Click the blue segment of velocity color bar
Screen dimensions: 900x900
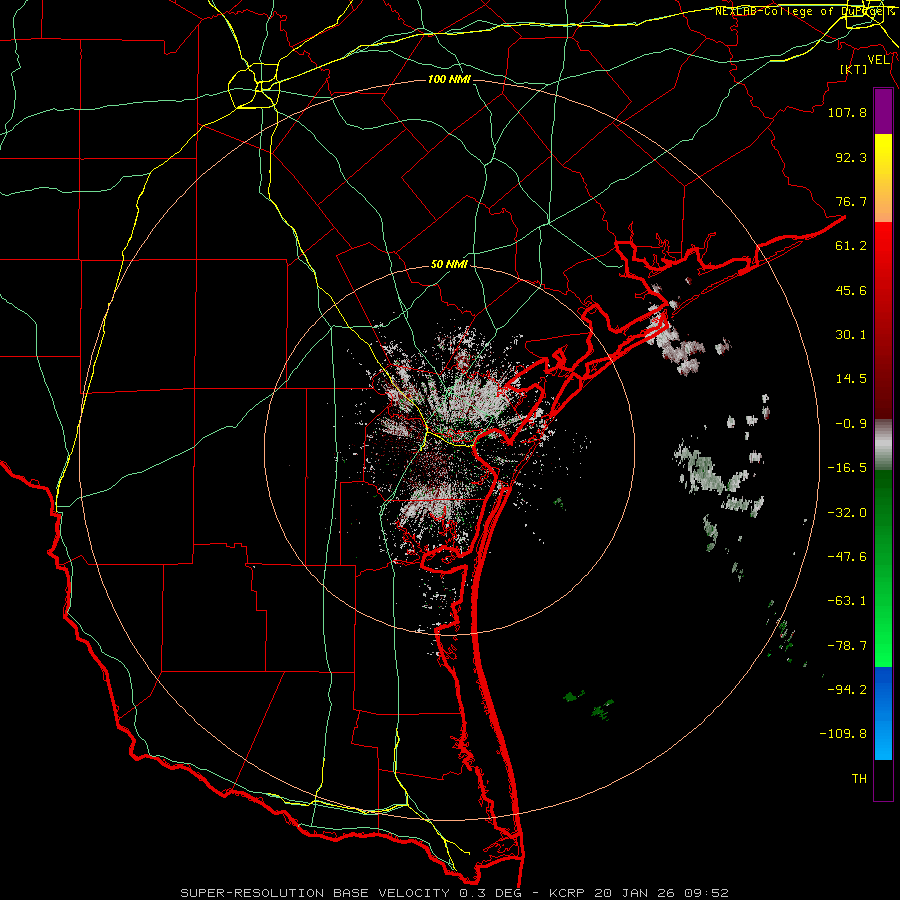click(x=883, y=713)
